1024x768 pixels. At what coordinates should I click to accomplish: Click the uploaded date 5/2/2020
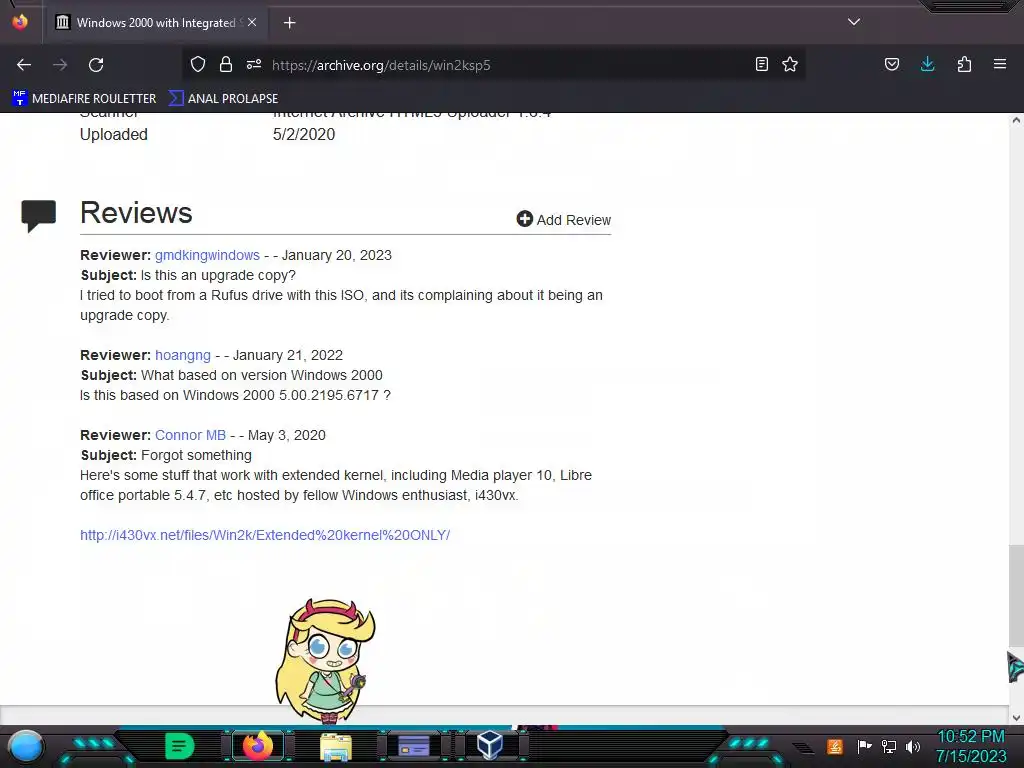(x=304, y=135)
